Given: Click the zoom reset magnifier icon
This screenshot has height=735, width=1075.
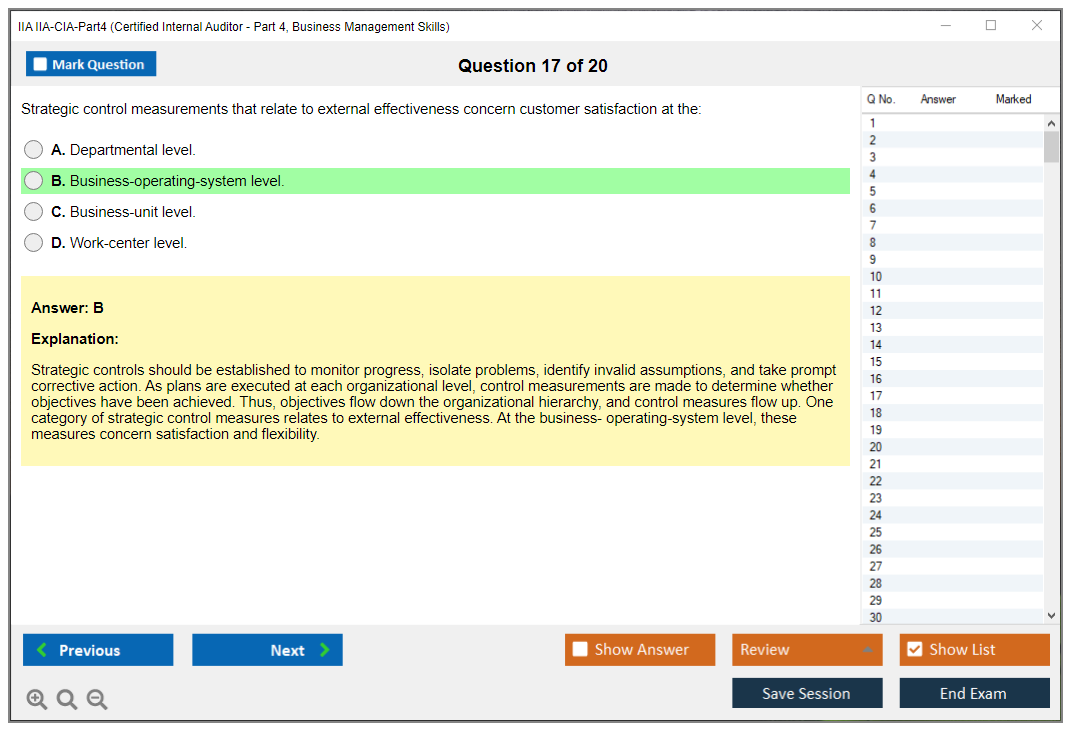Looking at the screenshot, I should pos(67,700).
